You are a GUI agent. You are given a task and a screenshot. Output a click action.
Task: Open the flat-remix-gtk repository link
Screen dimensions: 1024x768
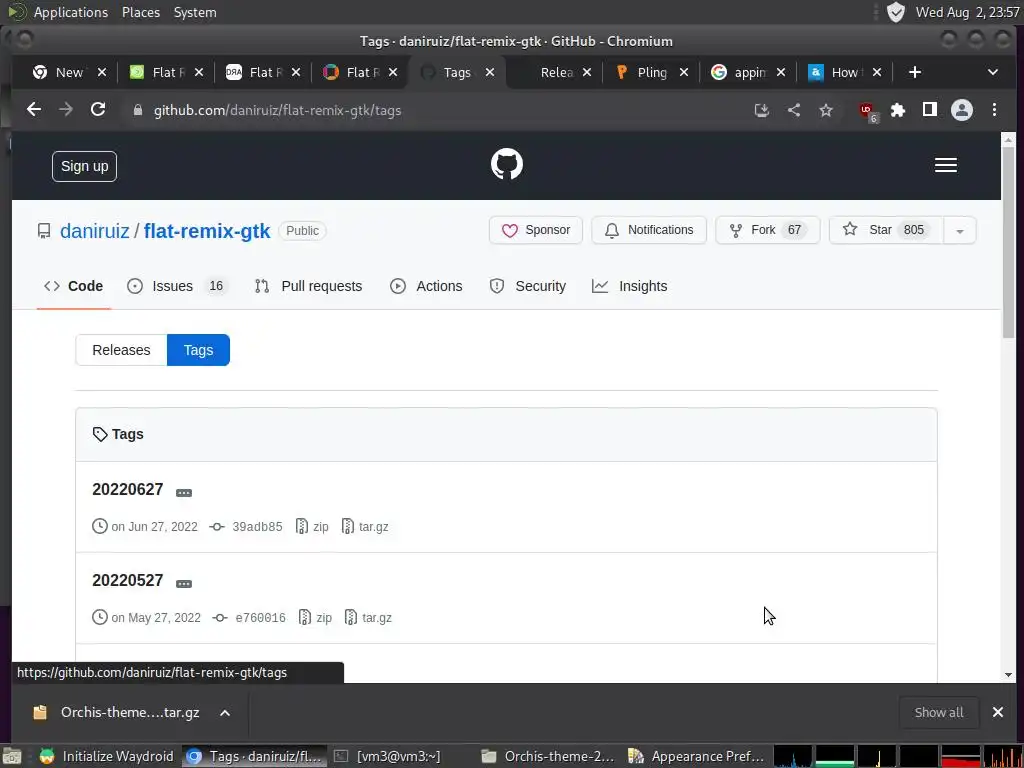(207, 231)
